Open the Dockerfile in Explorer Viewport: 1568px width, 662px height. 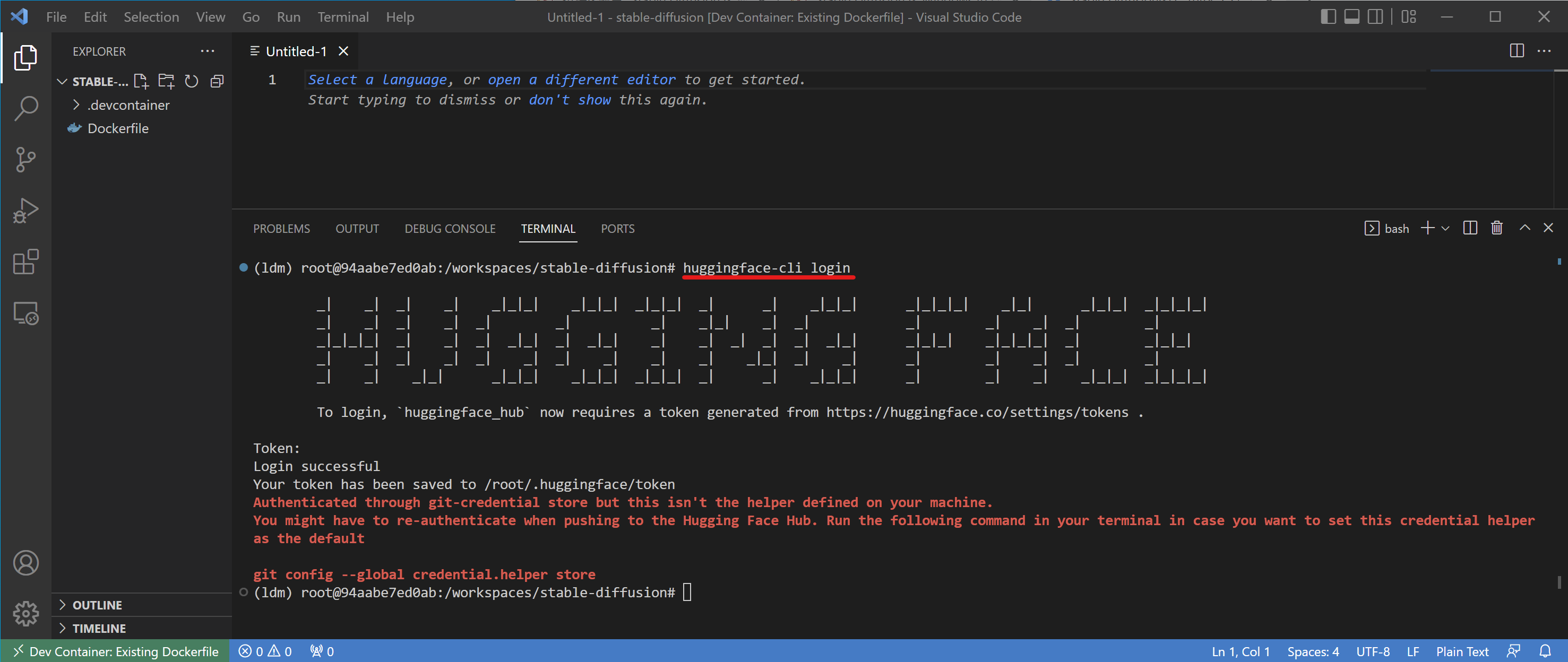click(x=117, y=128)
